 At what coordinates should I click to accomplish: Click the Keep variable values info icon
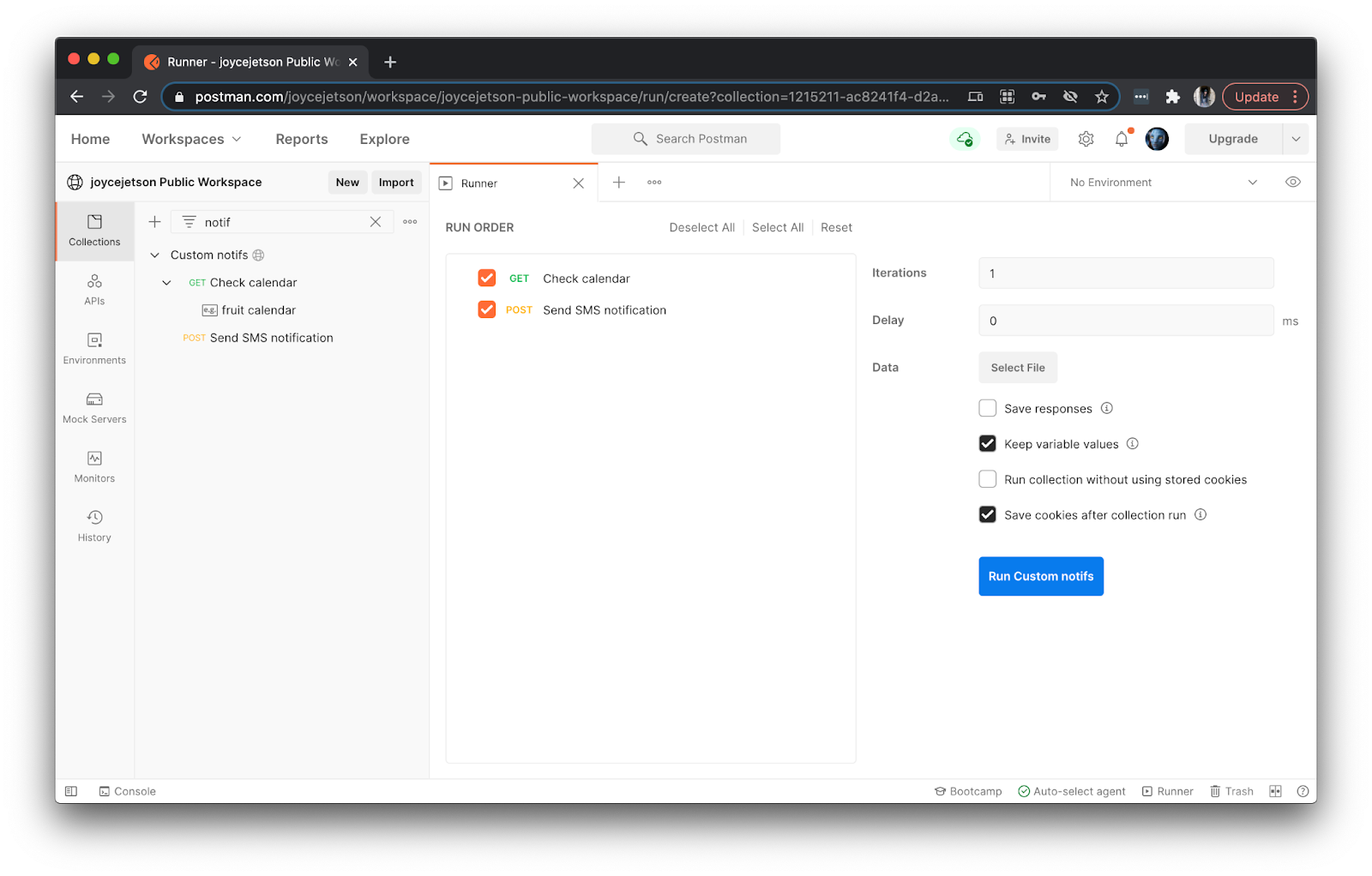[x=1133, y=443]
